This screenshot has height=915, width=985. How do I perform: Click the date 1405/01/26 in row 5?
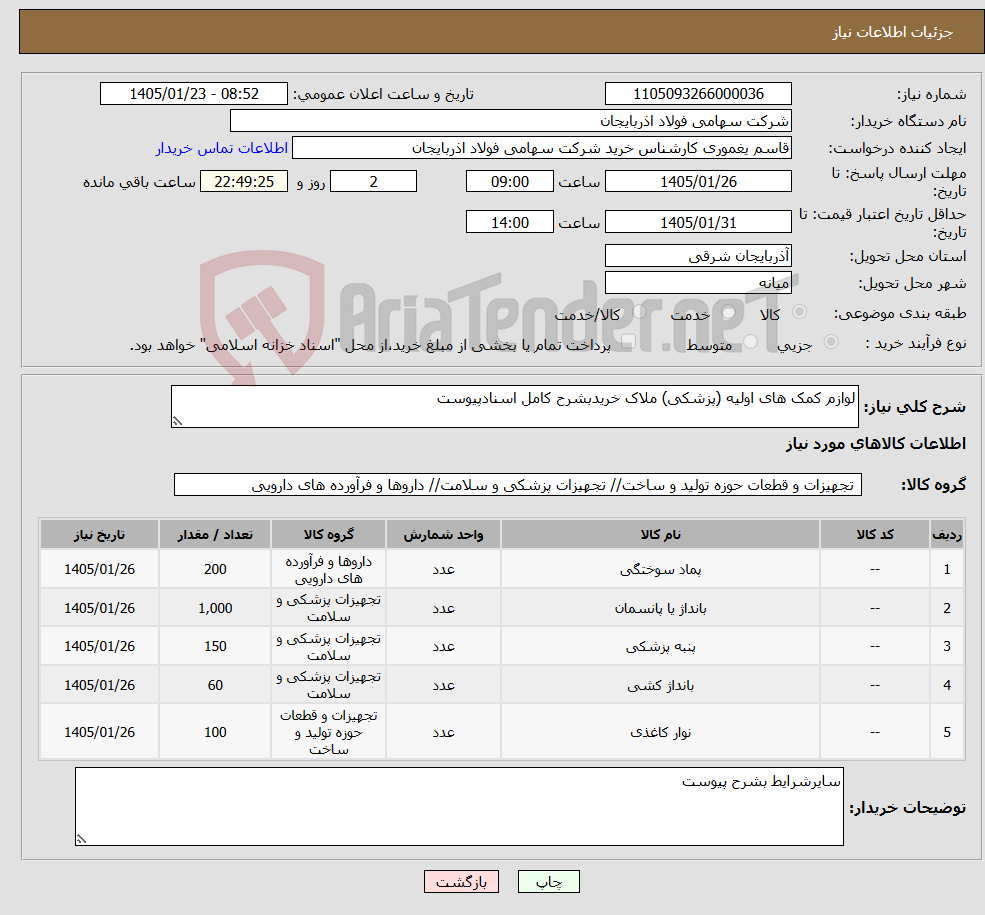pos(99,732)
